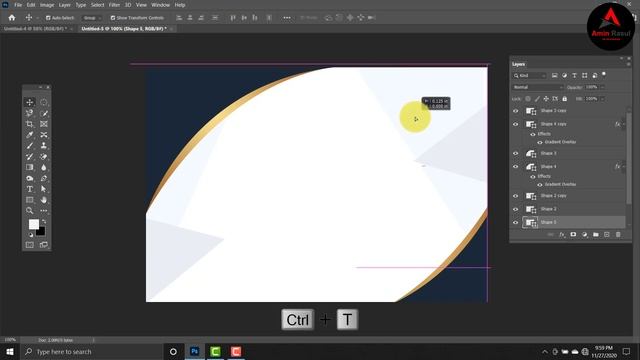Select the Magic Wand selection tool

44,113
